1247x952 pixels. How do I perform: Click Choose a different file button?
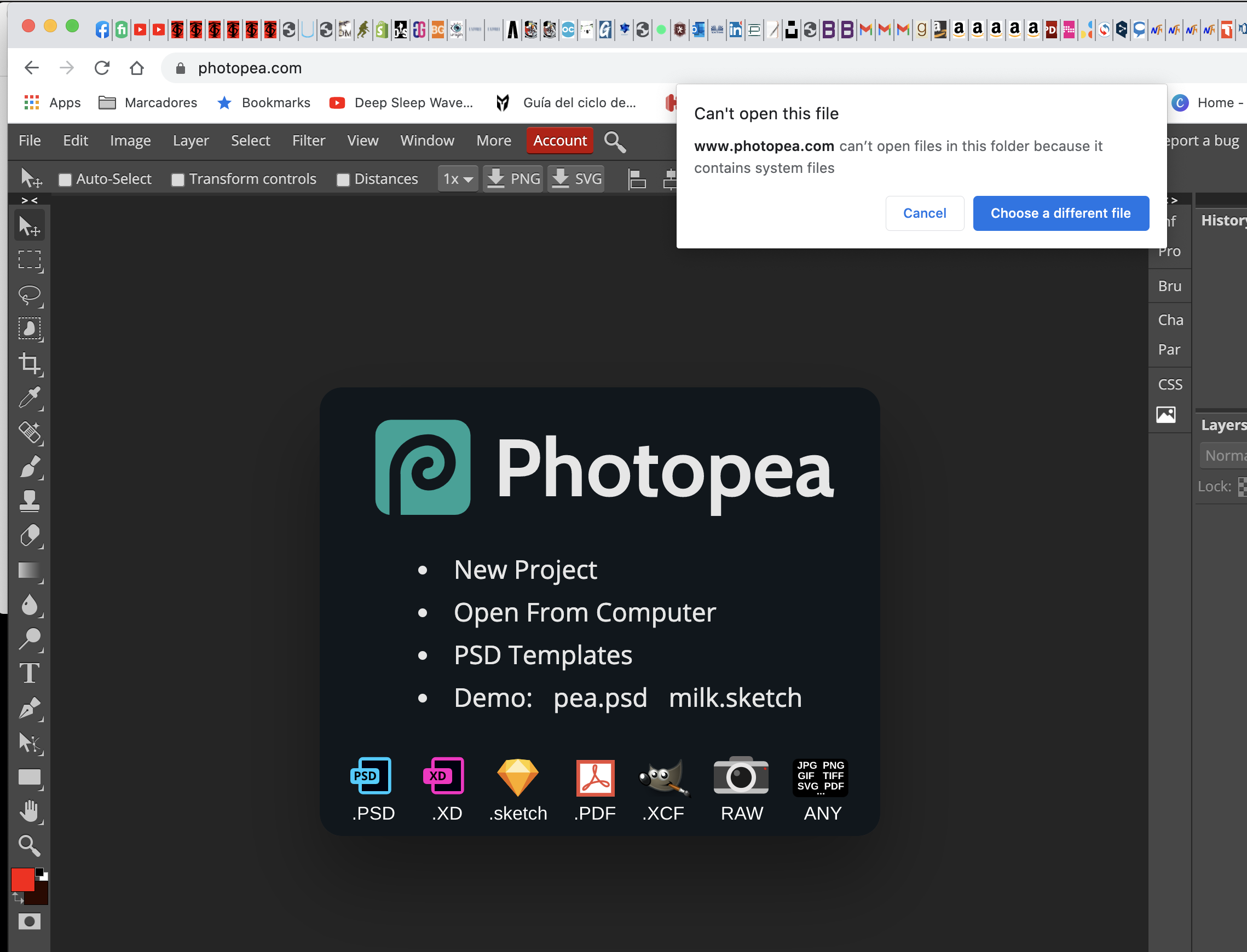pyautogui.click(x=1060, y=213)
